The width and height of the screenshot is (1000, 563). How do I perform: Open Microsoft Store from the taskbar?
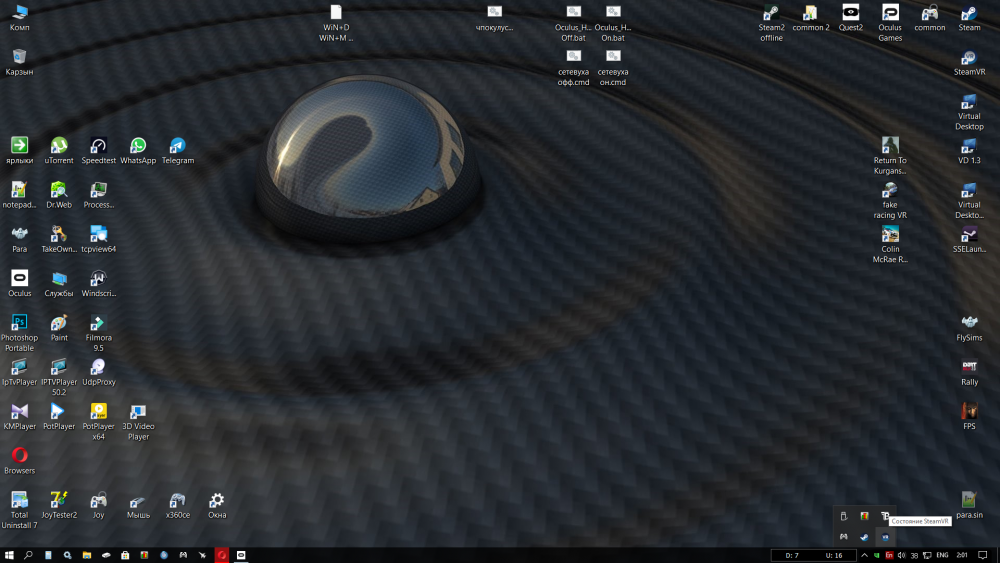pos(125,555)
